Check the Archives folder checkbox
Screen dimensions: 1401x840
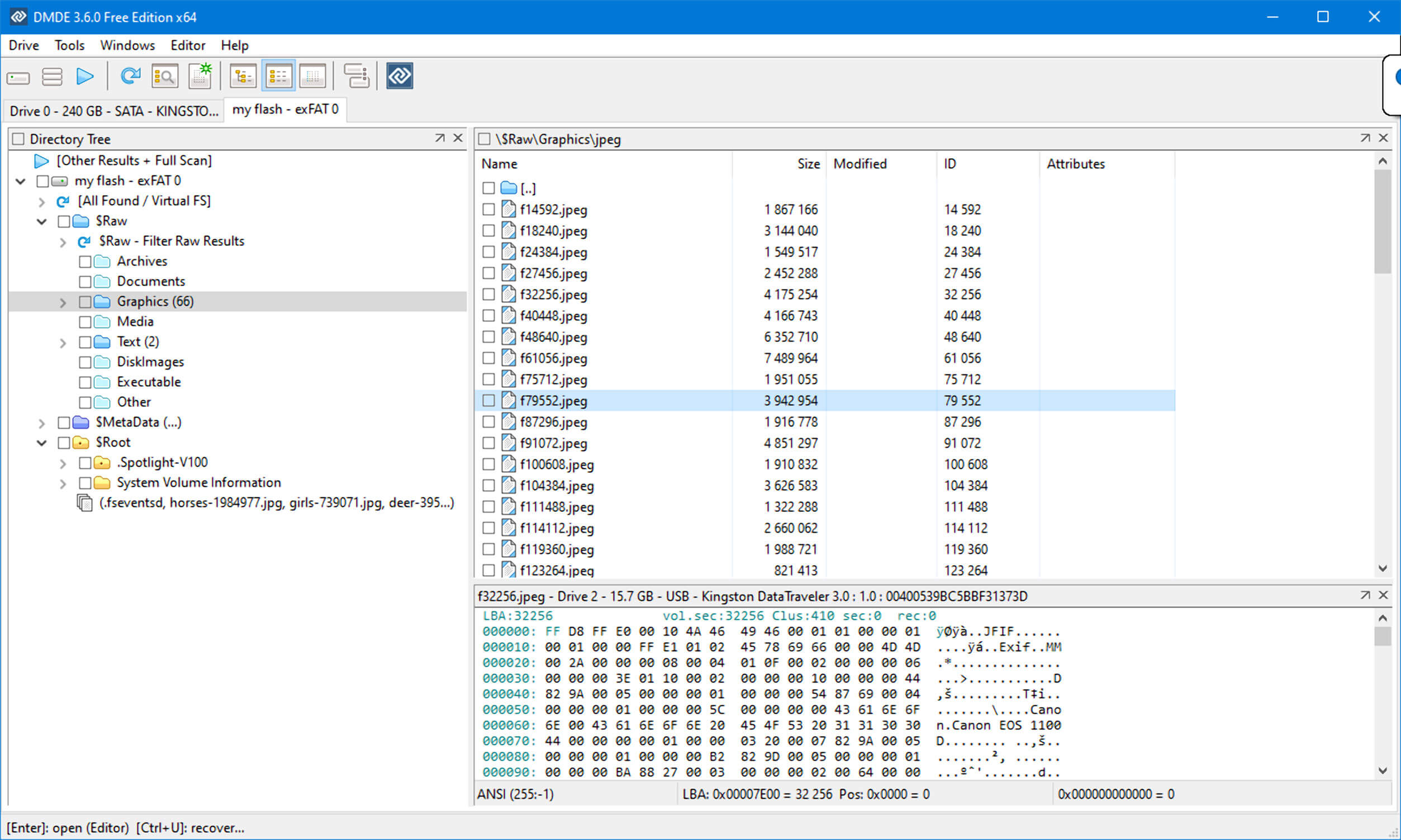tap(85, 262)
